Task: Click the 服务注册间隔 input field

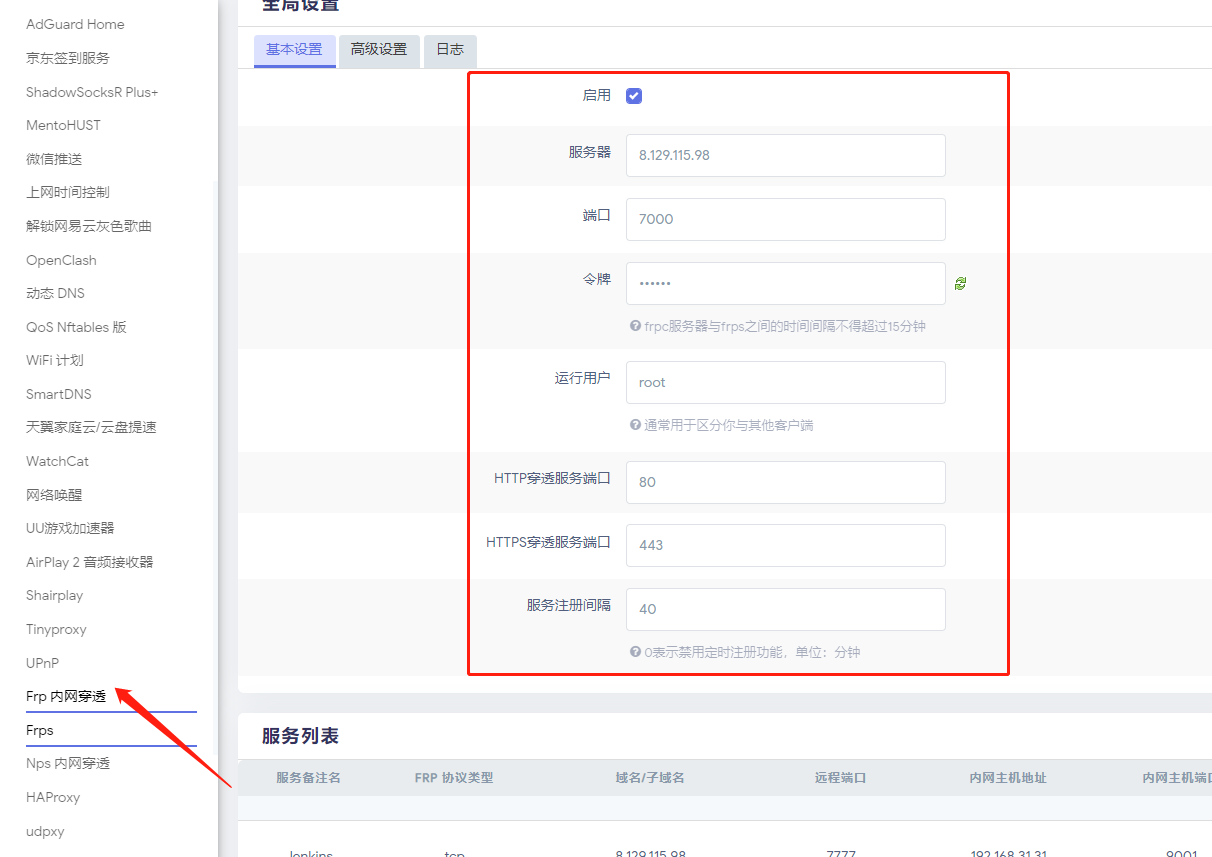Action: [785, 609]
